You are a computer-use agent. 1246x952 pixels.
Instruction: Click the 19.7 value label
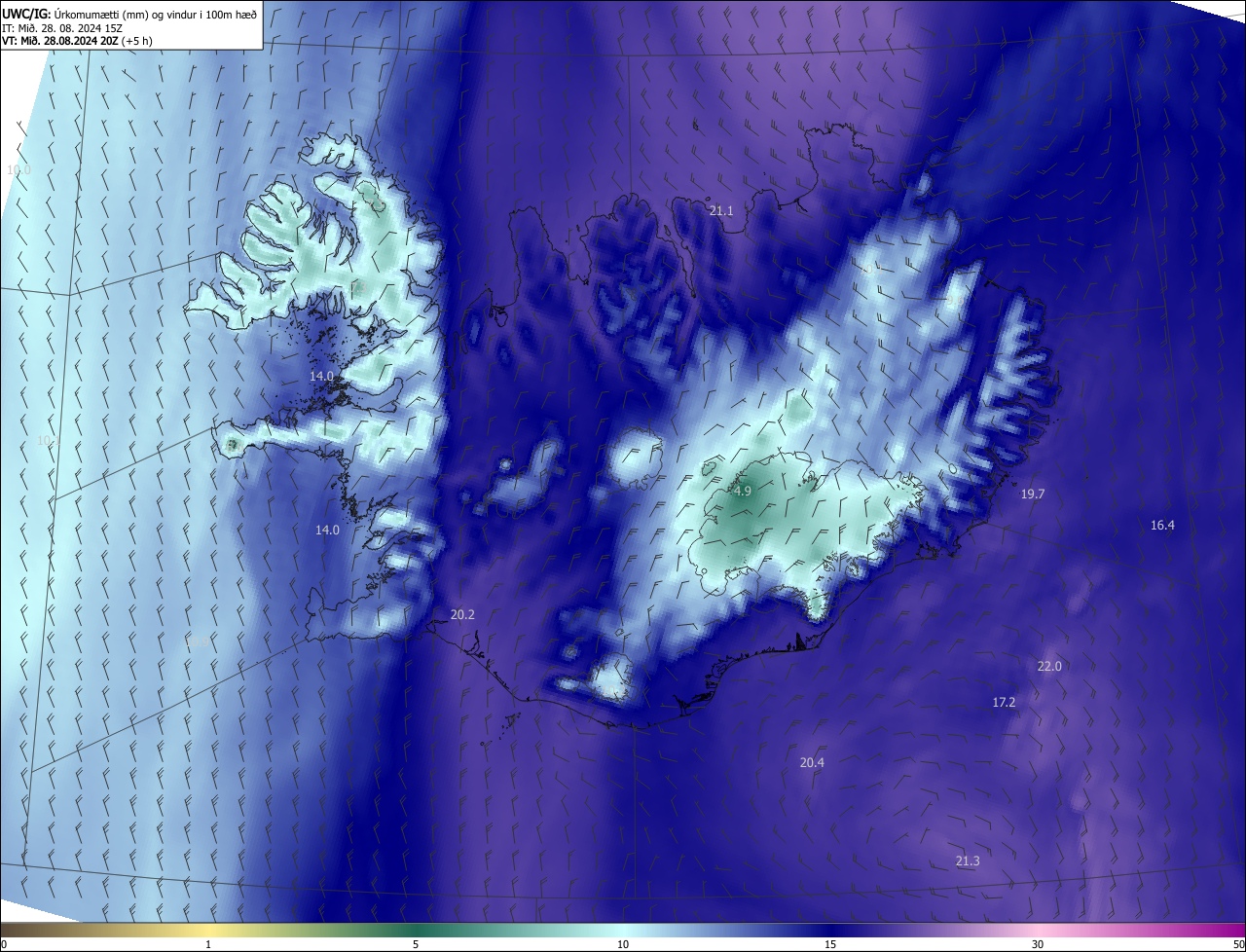(x=1033, y=494)
